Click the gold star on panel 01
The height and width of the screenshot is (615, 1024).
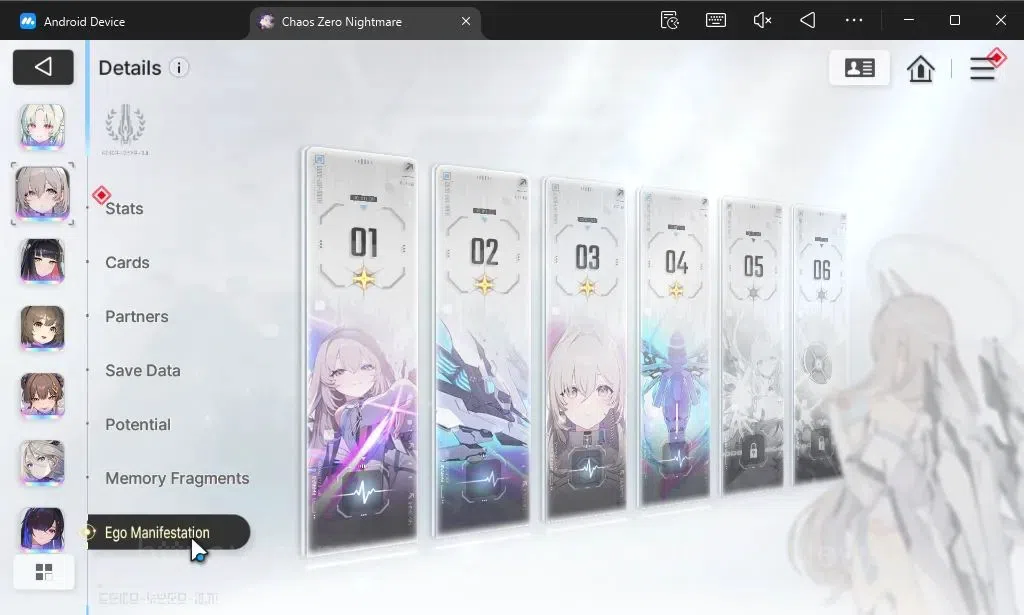364,279
